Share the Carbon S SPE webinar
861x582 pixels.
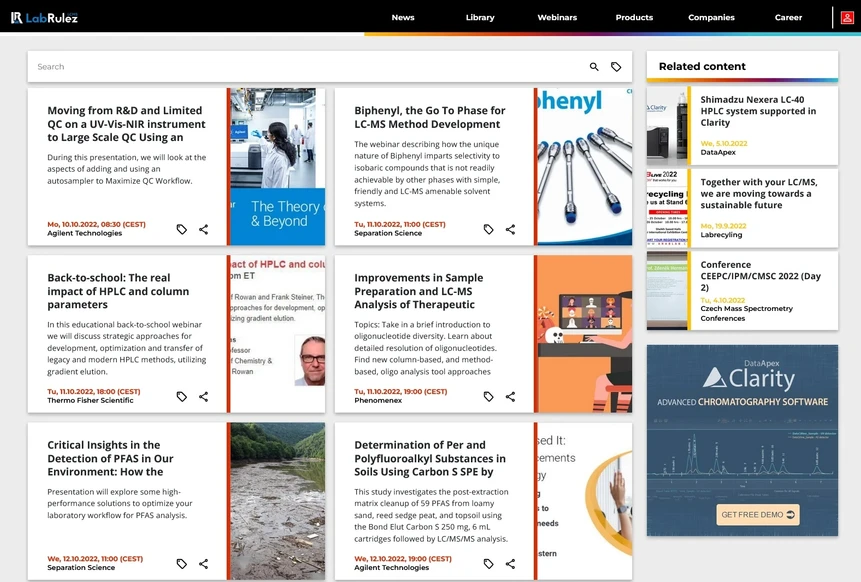click(x=511, y=564)
